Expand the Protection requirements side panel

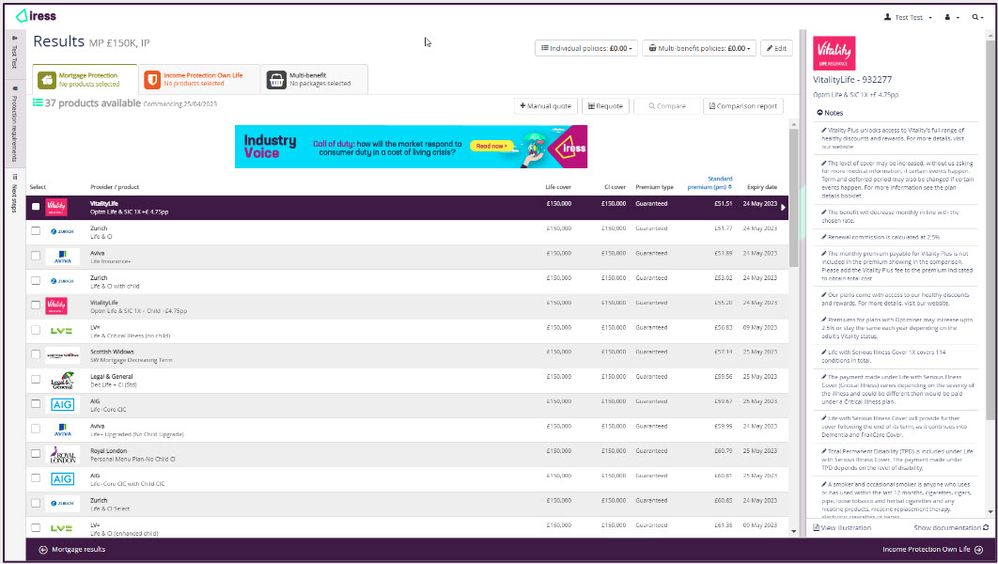14,124
